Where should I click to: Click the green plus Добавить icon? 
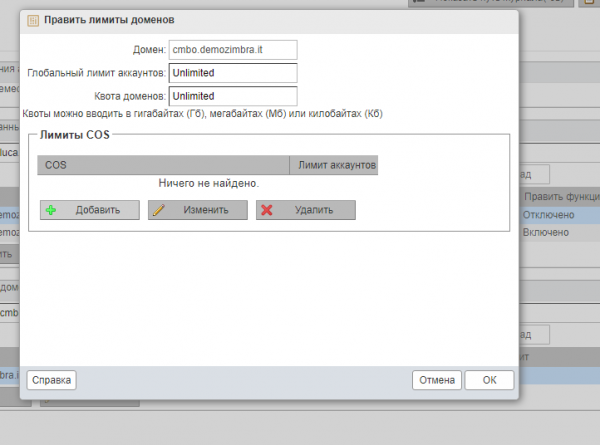click(x=51, y=210)
